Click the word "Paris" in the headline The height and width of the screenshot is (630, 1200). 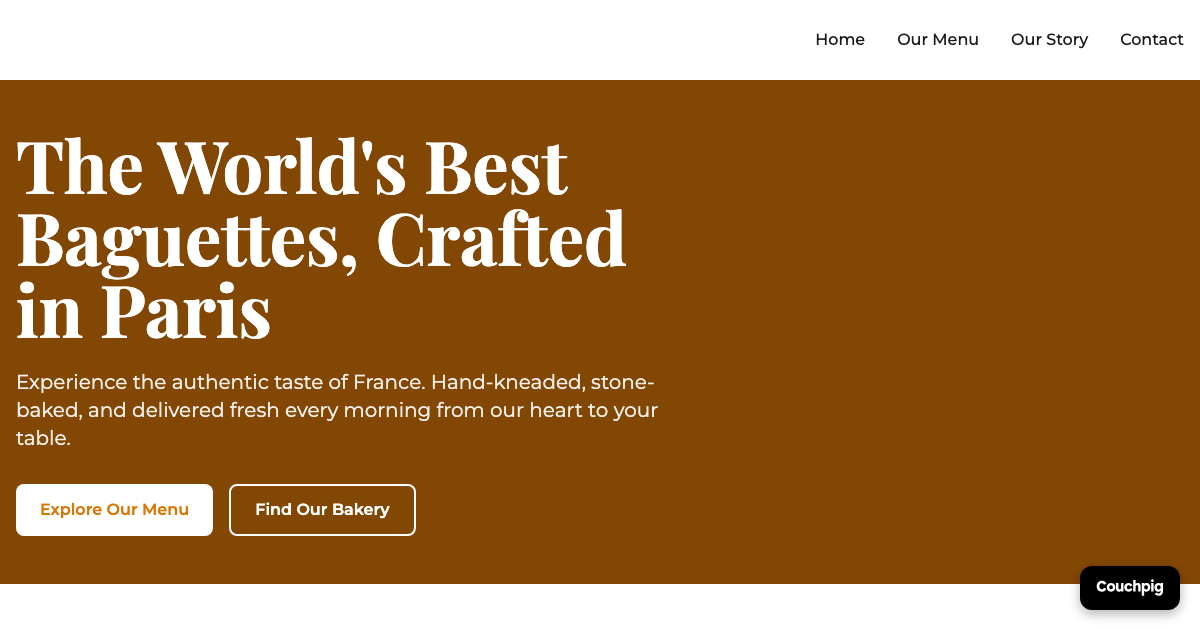tap(186, 312)
